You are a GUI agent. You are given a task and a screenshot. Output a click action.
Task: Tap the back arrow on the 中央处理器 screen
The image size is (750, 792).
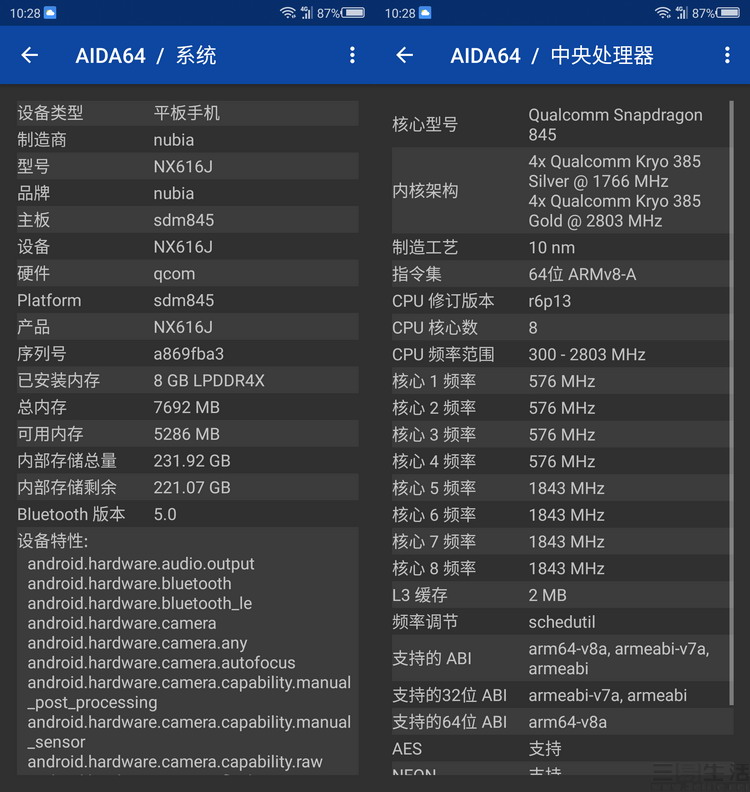pos(405,56)
